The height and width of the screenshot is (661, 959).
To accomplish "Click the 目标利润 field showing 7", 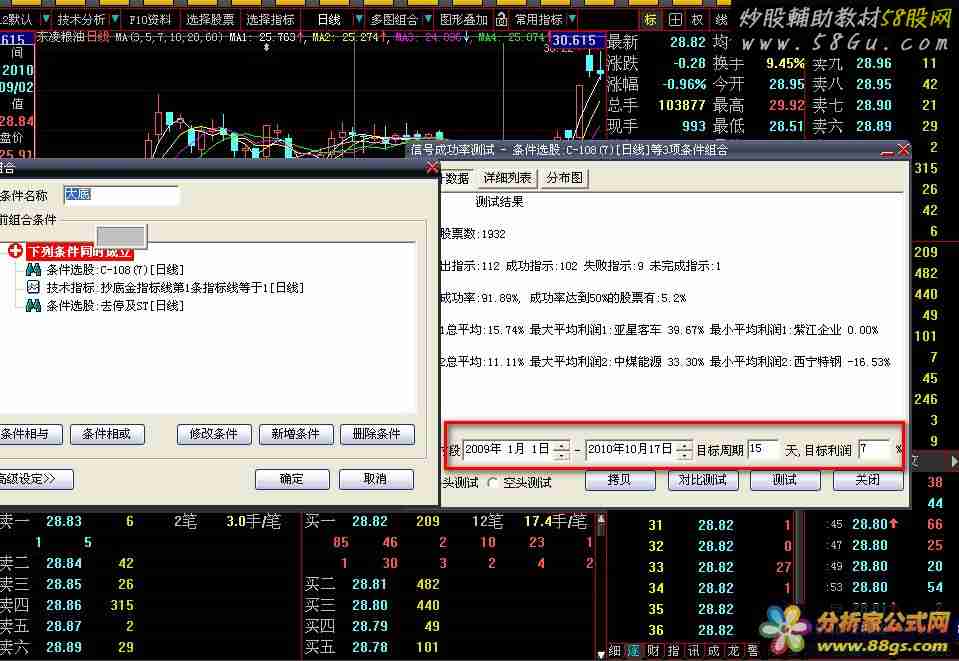I will 875,449.
